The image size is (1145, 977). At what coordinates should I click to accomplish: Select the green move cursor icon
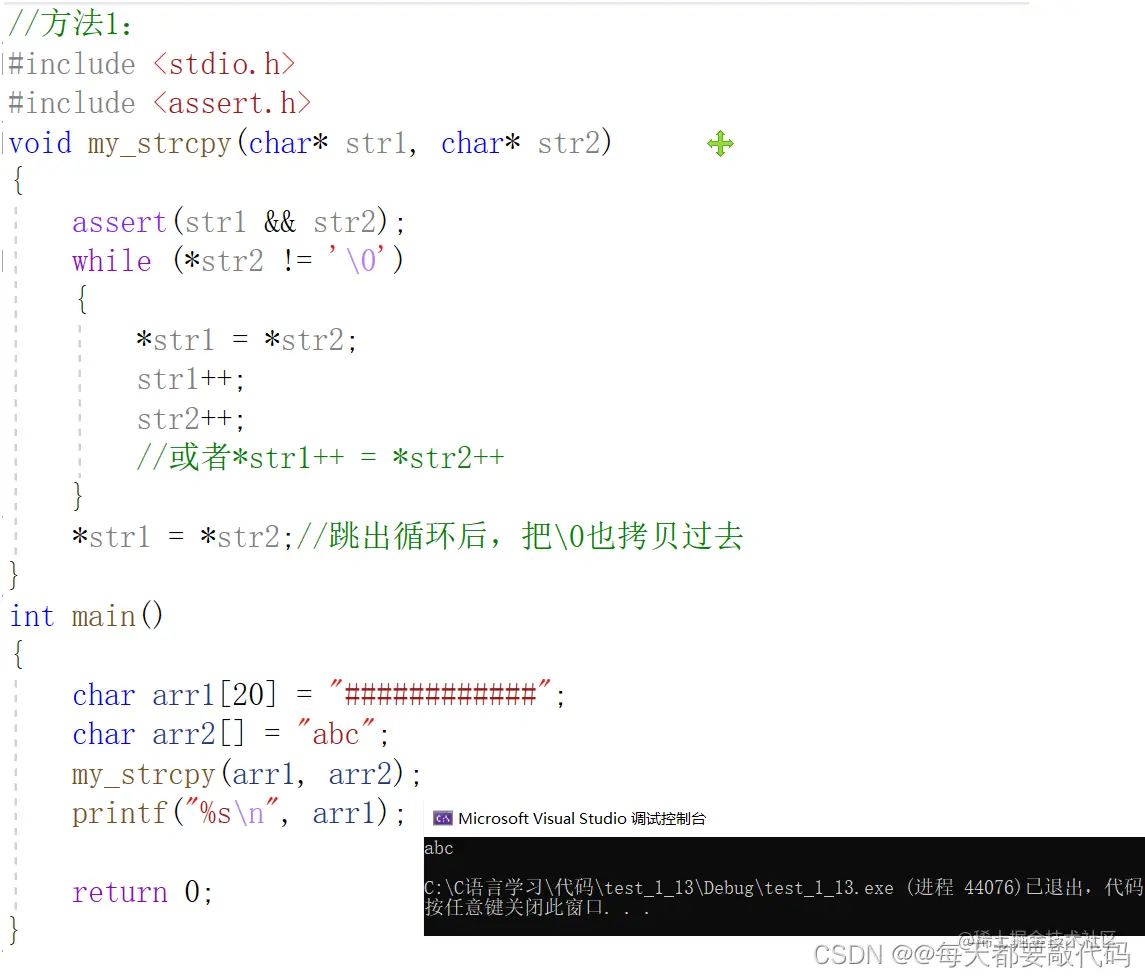pos(720,143)
